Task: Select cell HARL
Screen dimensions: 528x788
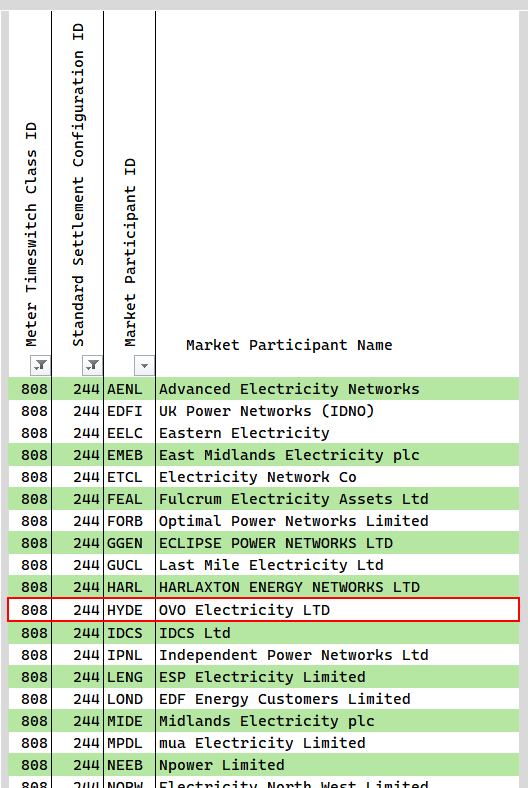Action: [129, 587]
